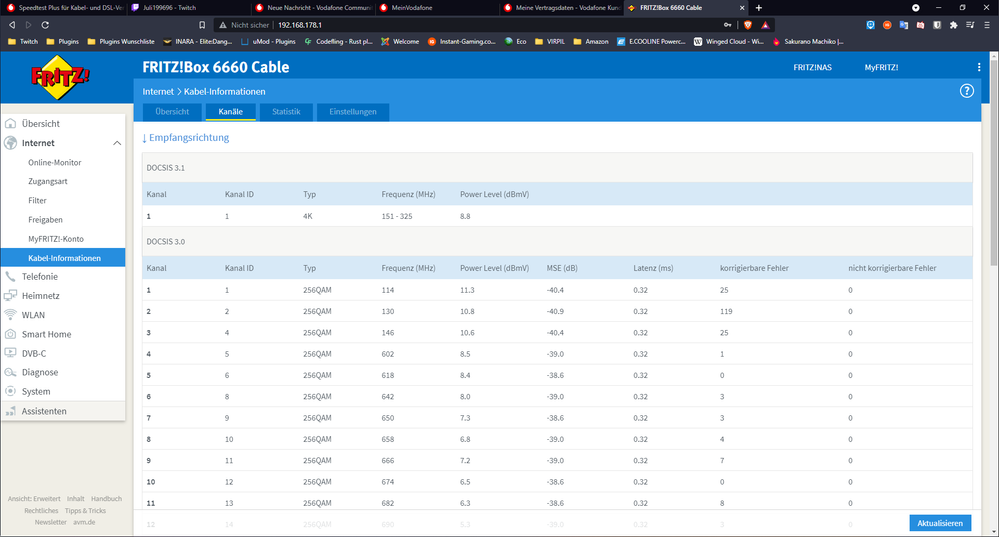Viewport: 999px width, 537px height.
Task: Open the VIRPIL bookmark folder
Action: click(550, 41)
